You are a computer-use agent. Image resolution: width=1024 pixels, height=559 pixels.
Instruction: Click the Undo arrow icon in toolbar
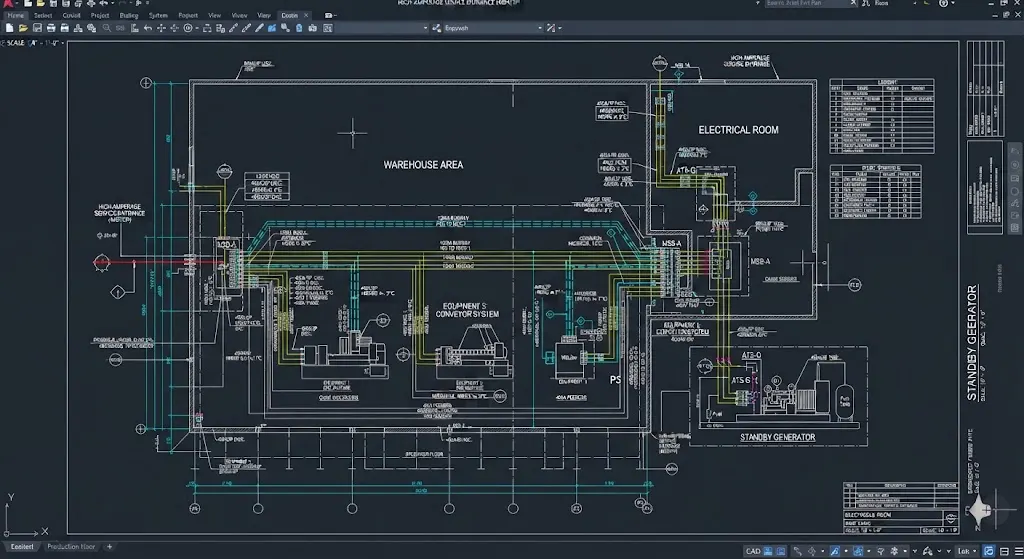(x=148, y=28)
